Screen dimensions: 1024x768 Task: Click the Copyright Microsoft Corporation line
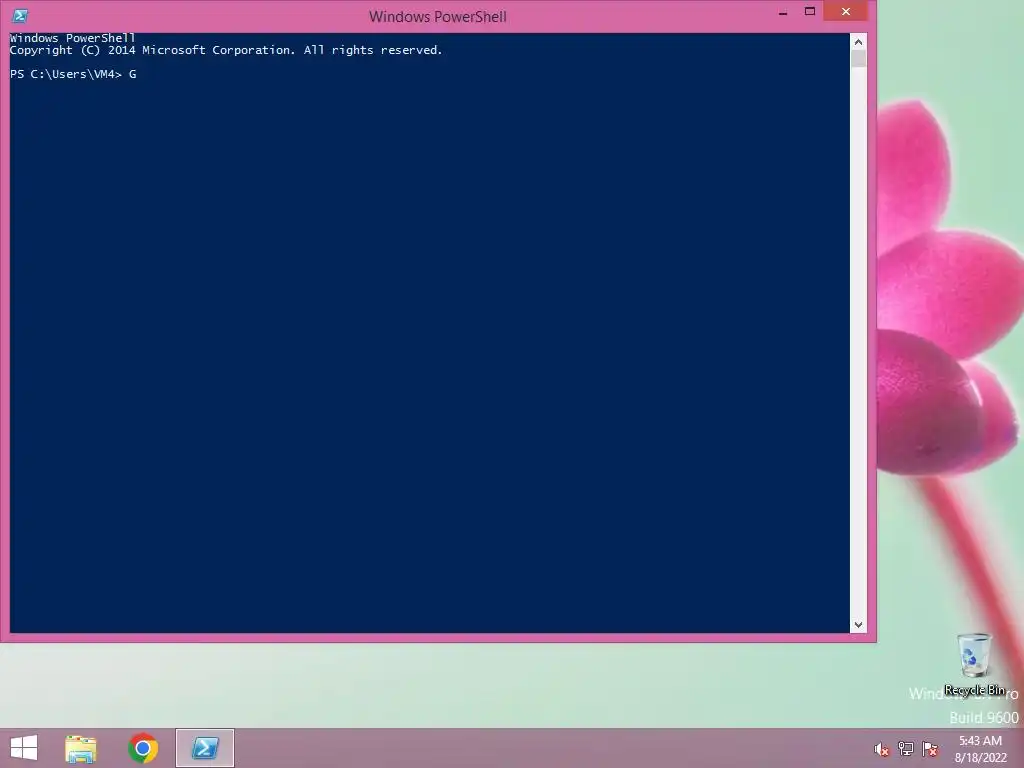point(226,50)
